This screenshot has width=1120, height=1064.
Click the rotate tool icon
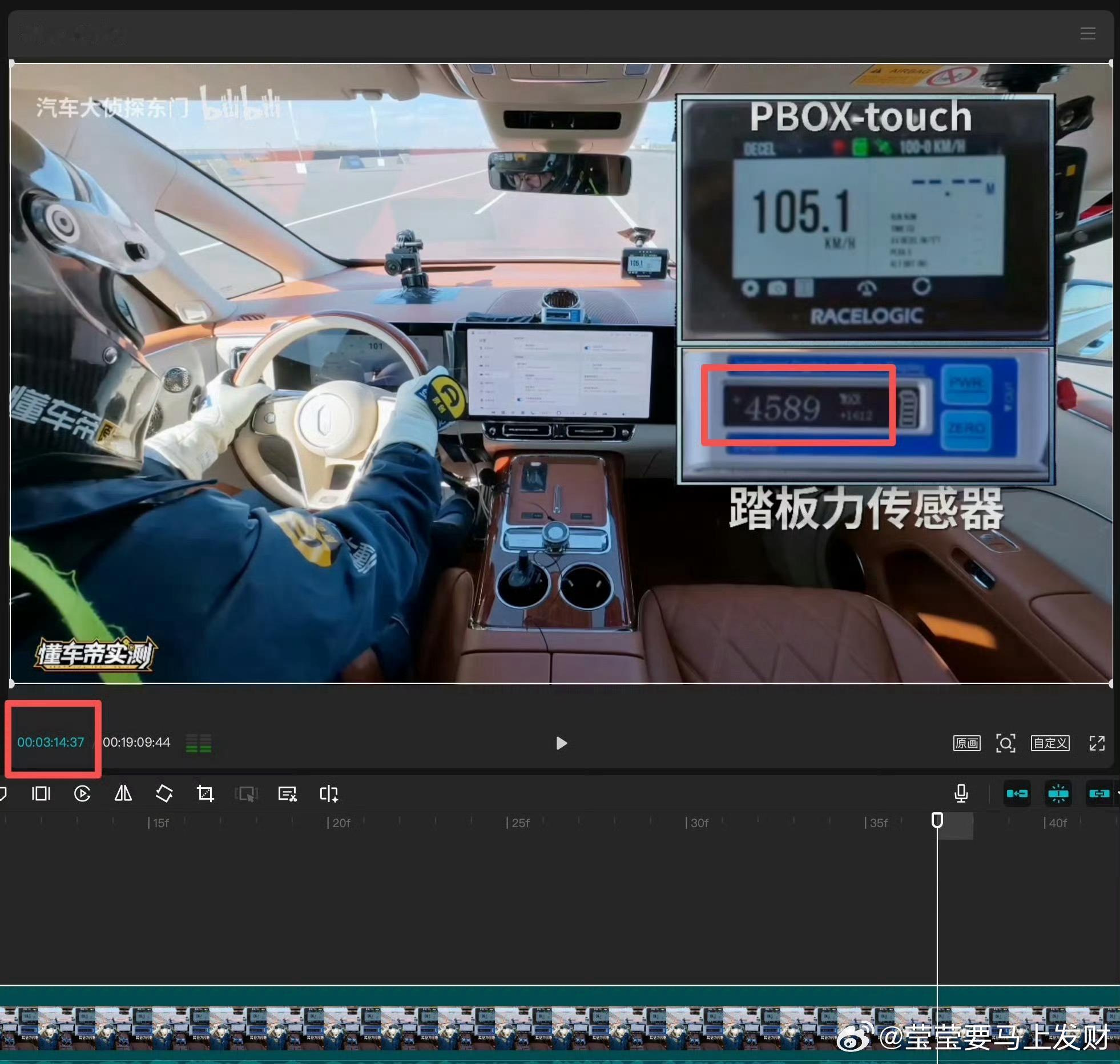click(x=164, y=793)
